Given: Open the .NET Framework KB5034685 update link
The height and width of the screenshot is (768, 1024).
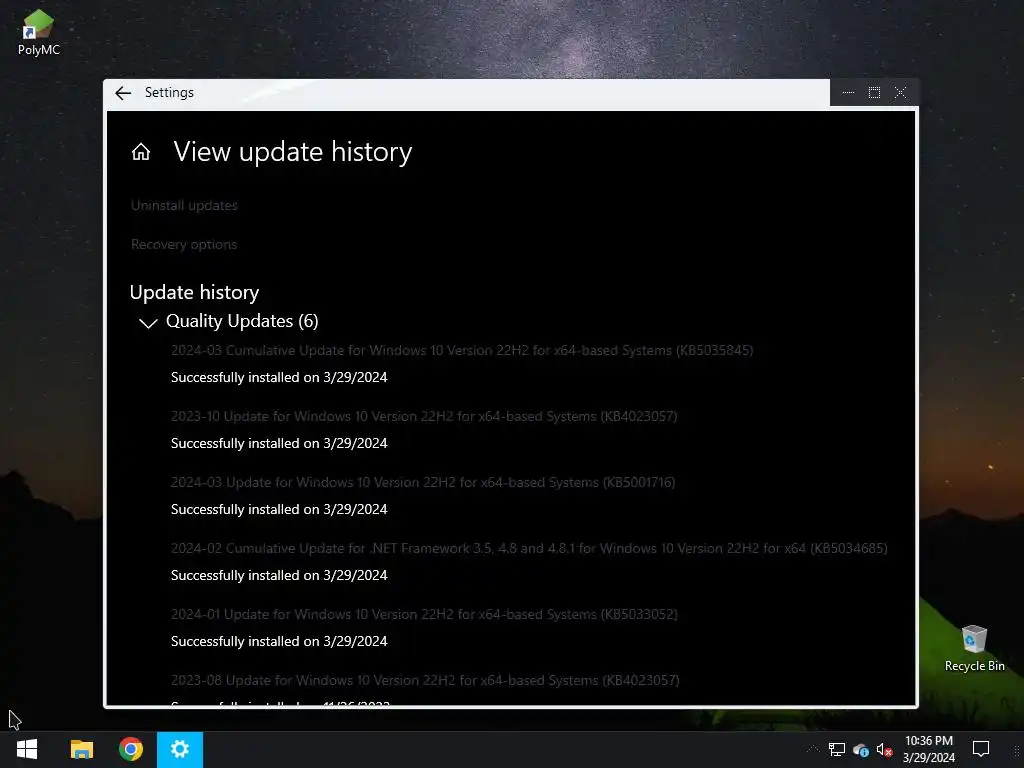Looking at the screenshot, I should coord(529,548).
